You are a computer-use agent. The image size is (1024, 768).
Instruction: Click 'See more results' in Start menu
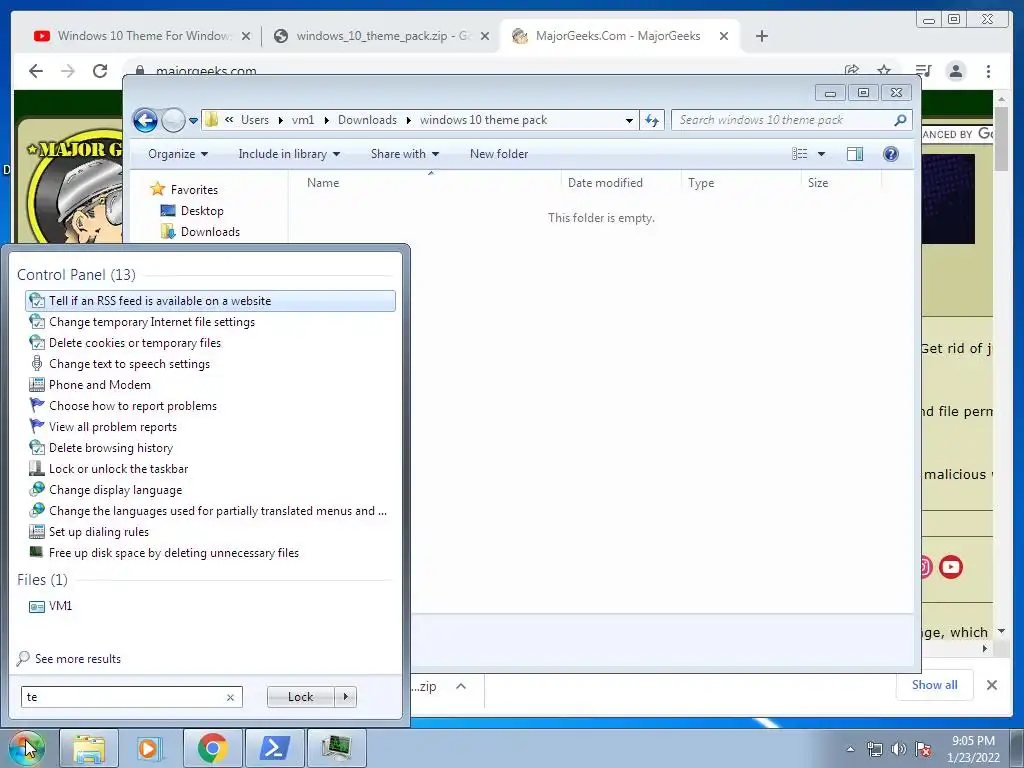point(69,659)
